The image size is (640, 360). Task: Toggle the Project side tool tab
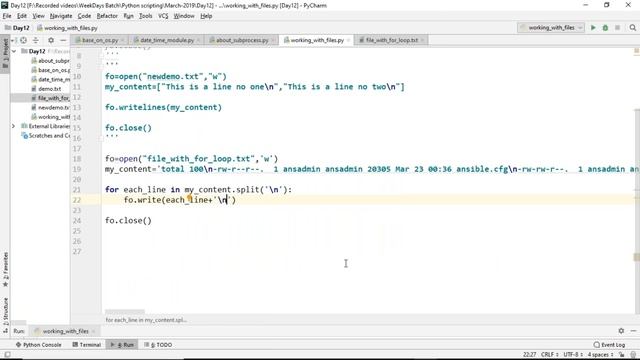[5, 54]
